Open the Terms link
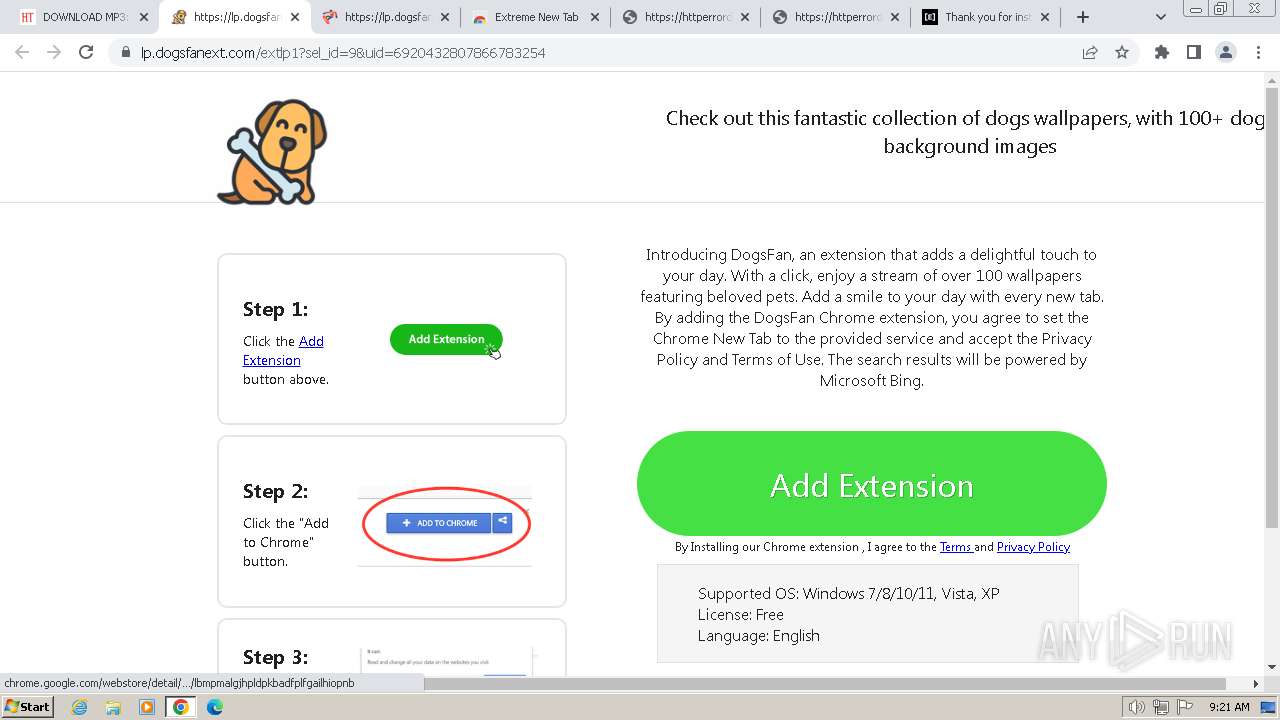The image size is (1280, 720). [x=956, y=547]
